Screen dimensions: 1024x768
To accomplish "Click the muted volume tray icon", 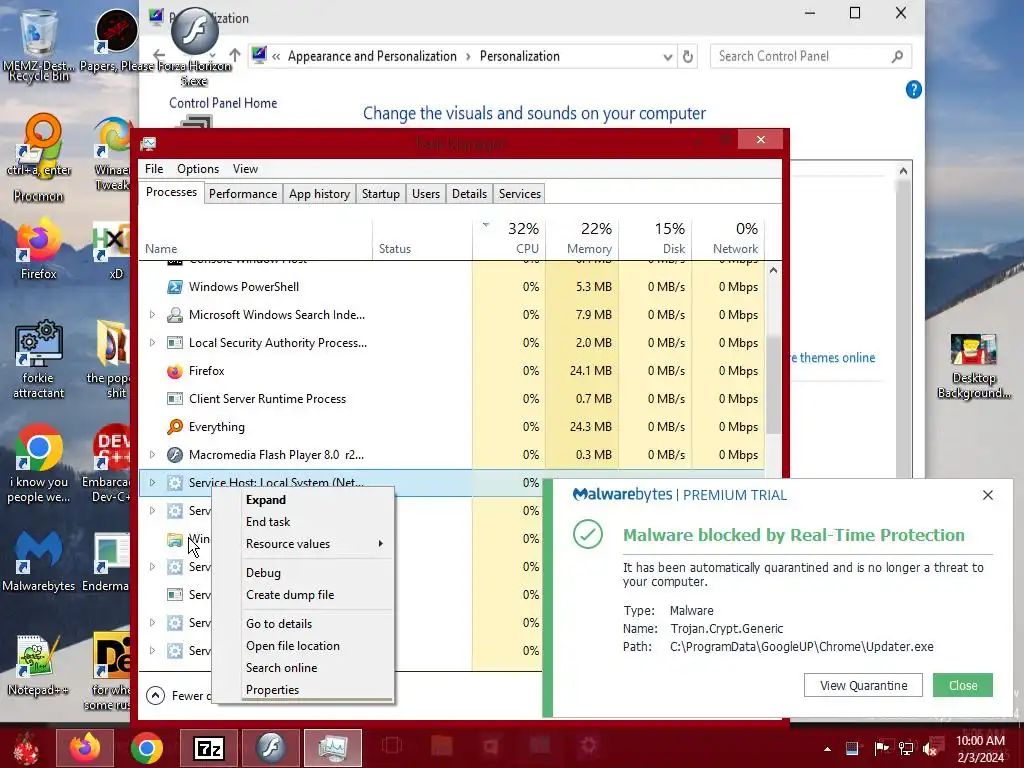I will (930, 749).
